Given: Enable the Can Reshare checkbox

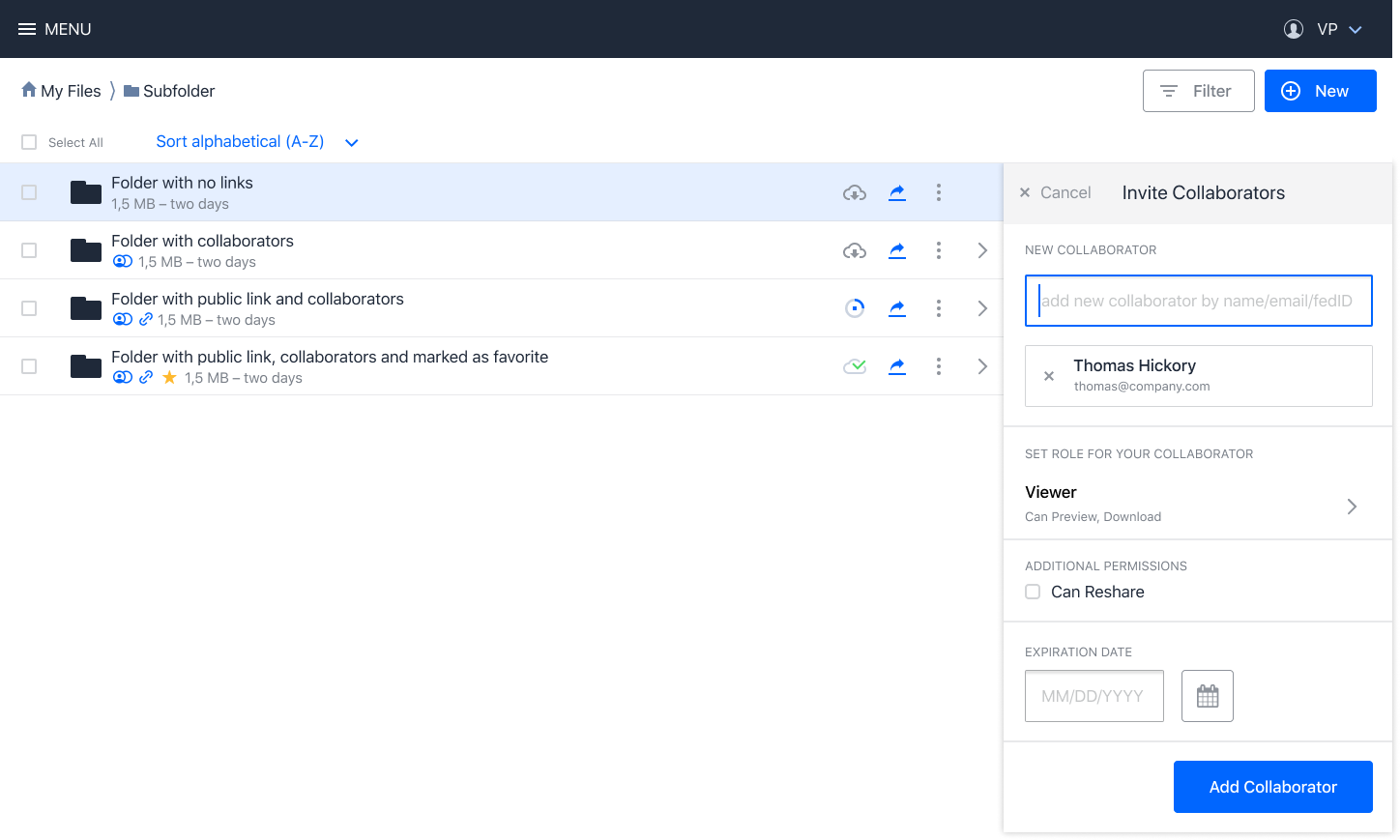Looking at the screenshot, I should 1033,592.
